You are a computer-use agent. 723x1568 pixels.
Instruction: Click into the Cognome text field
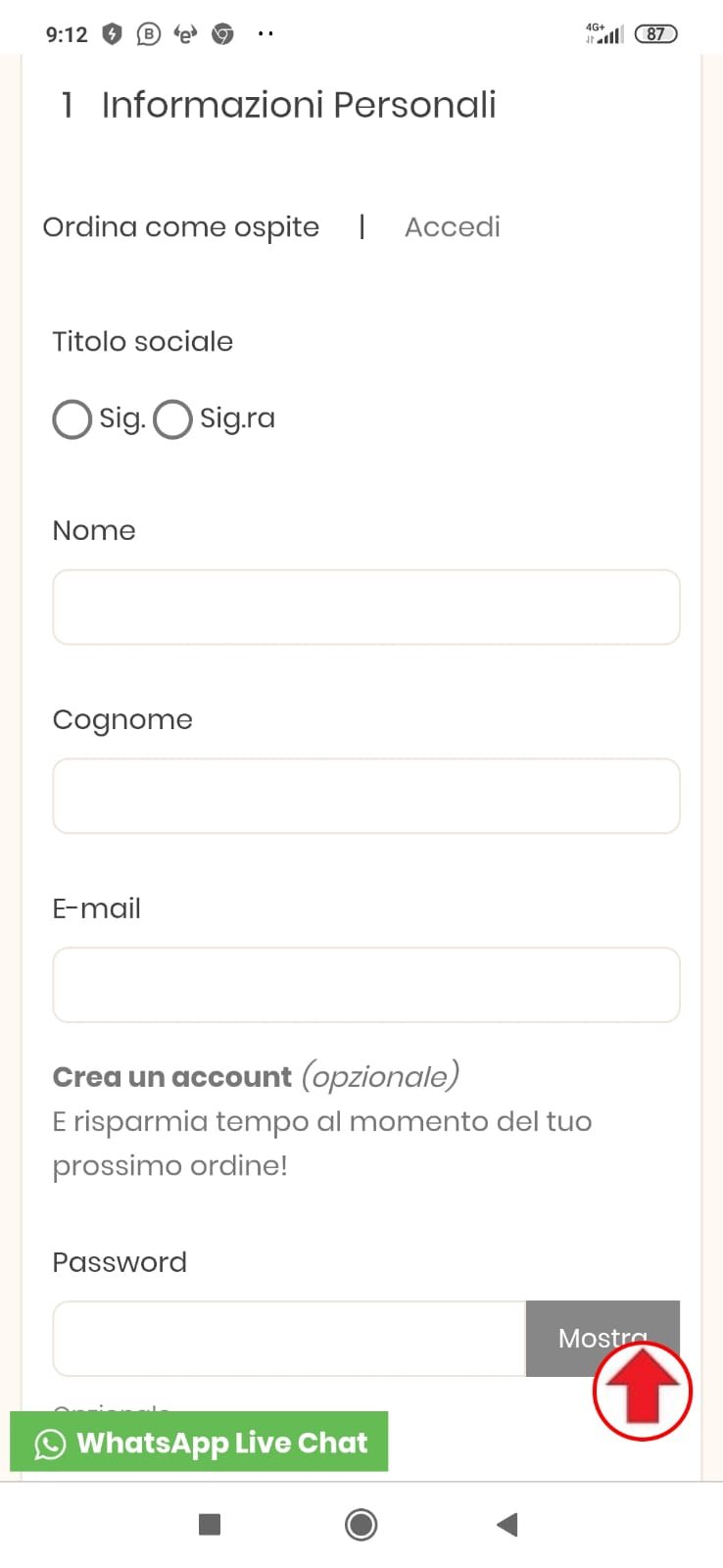365,796
